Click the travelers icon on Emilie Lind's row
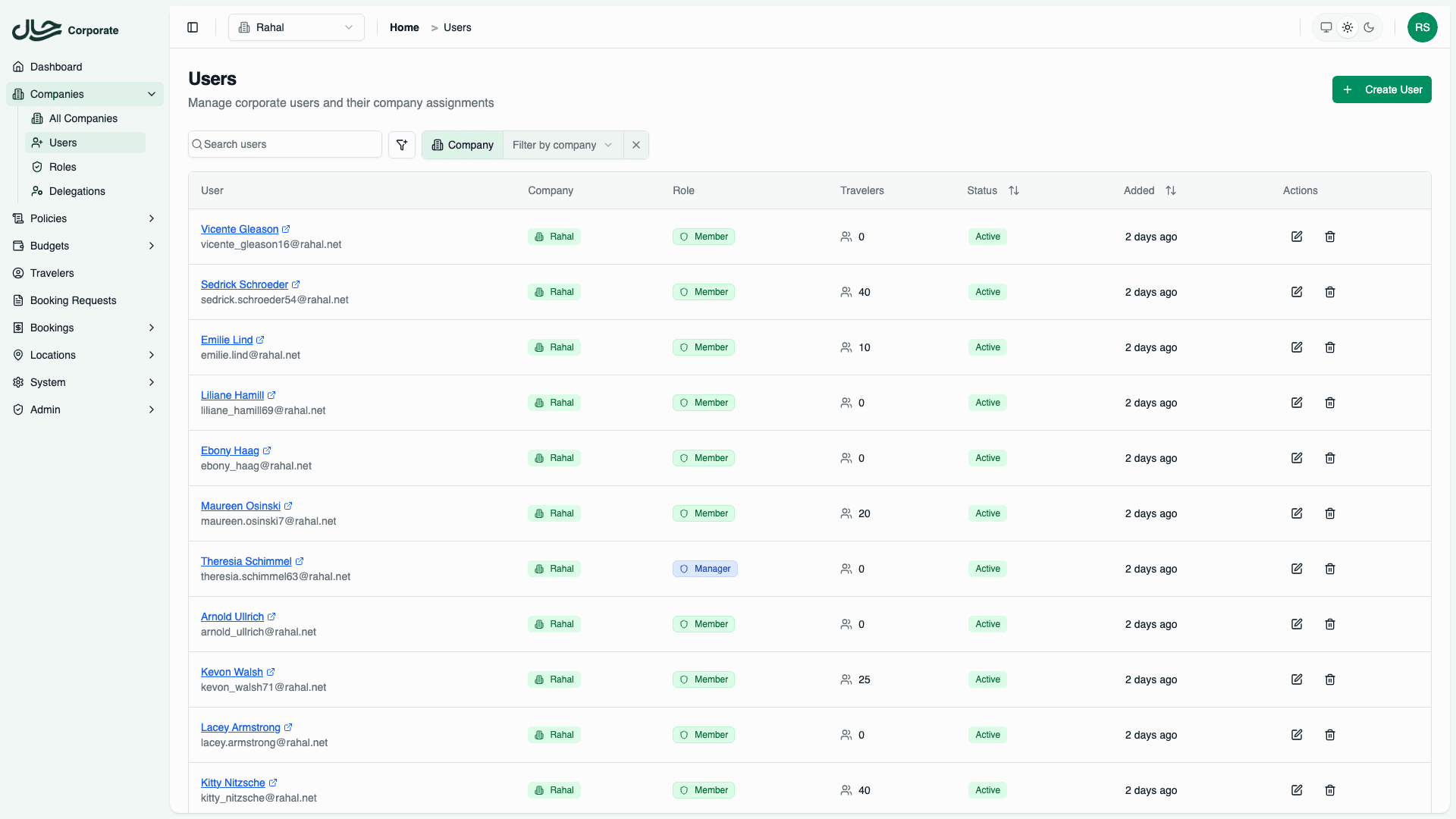 click(x=845, y=347)
